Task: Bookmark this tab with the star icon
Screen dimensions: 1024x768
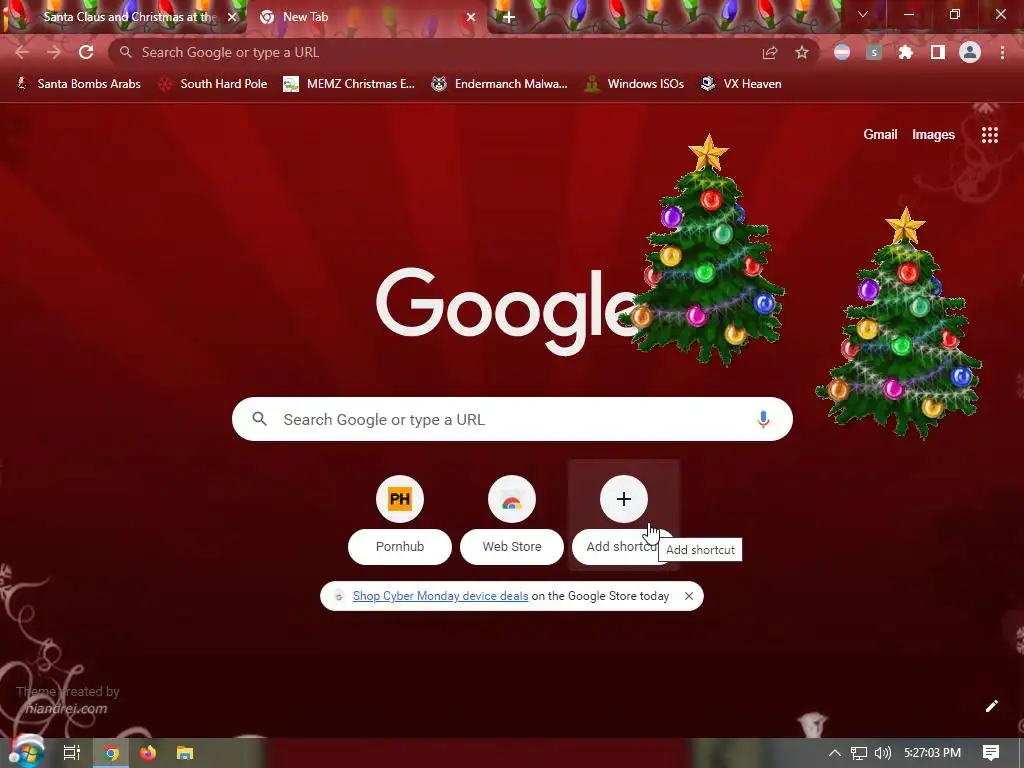Action: coord(802,52)
